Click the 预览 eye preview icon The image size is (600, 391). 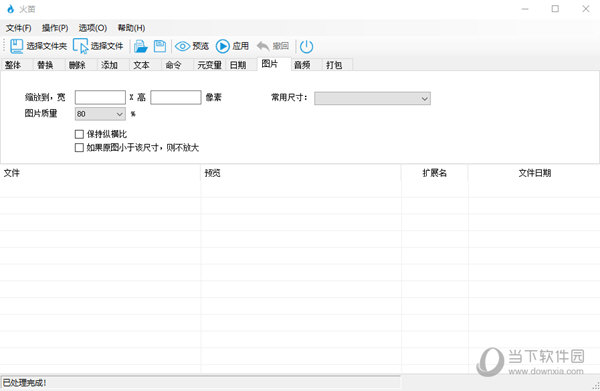(x=183, y=46)
